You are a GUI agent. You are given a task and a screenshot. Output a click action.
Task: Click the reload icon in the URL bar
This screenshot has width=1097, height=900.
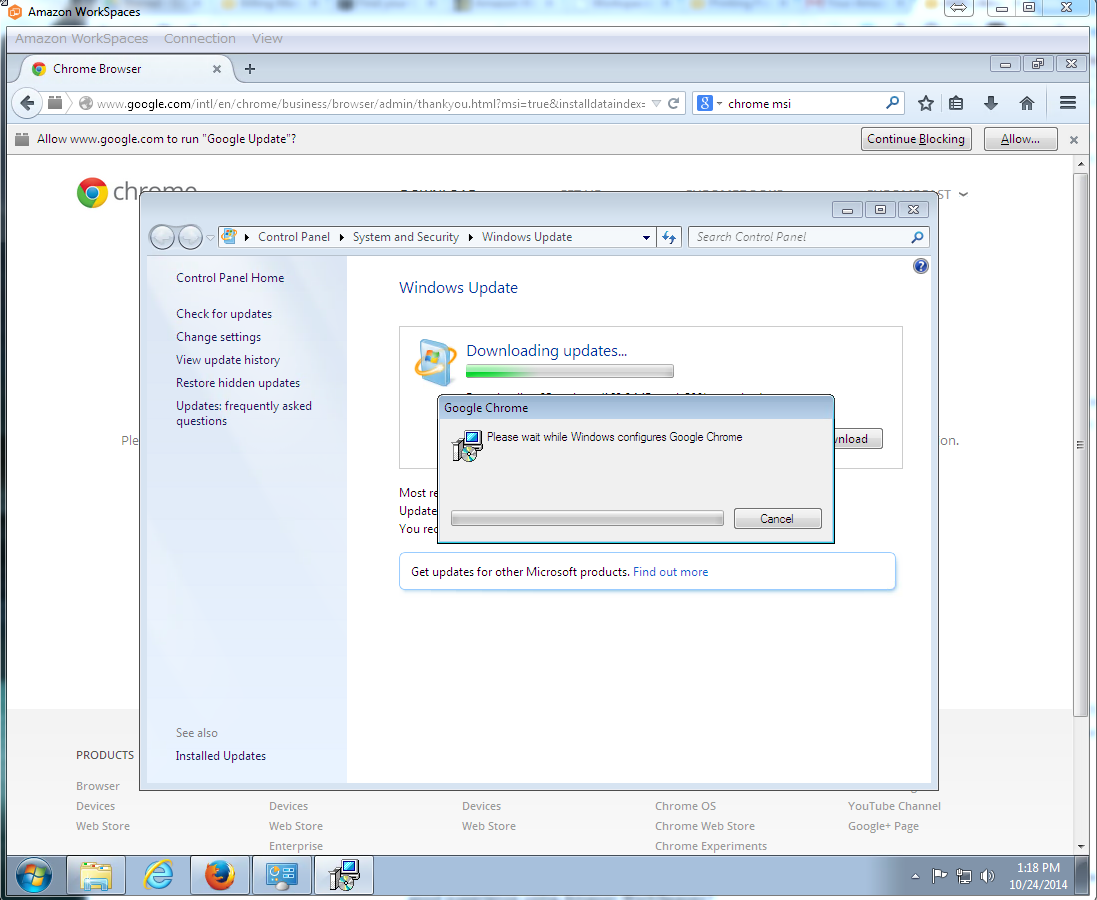pos(673,104)
